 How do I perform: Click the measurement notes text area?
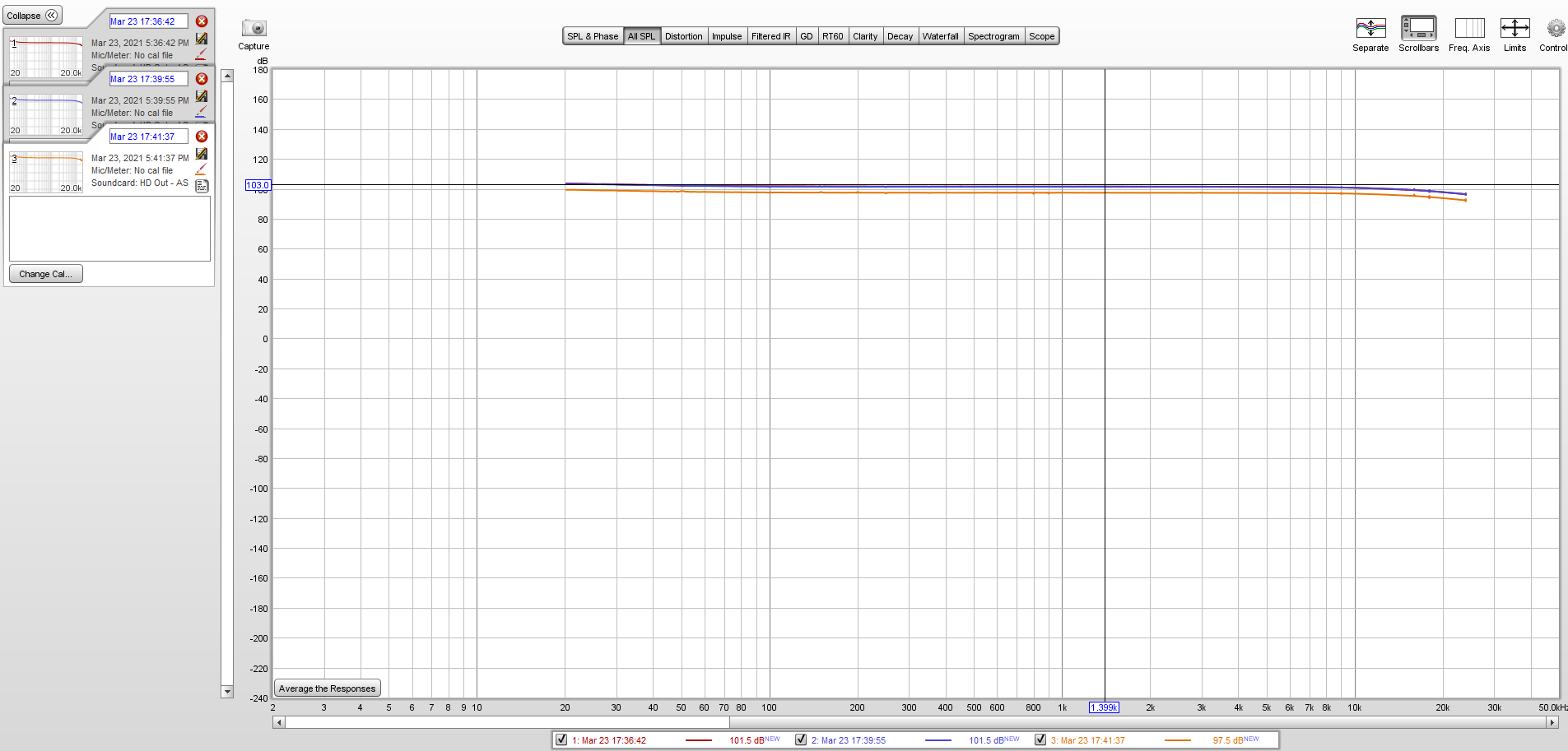[109, 229]
